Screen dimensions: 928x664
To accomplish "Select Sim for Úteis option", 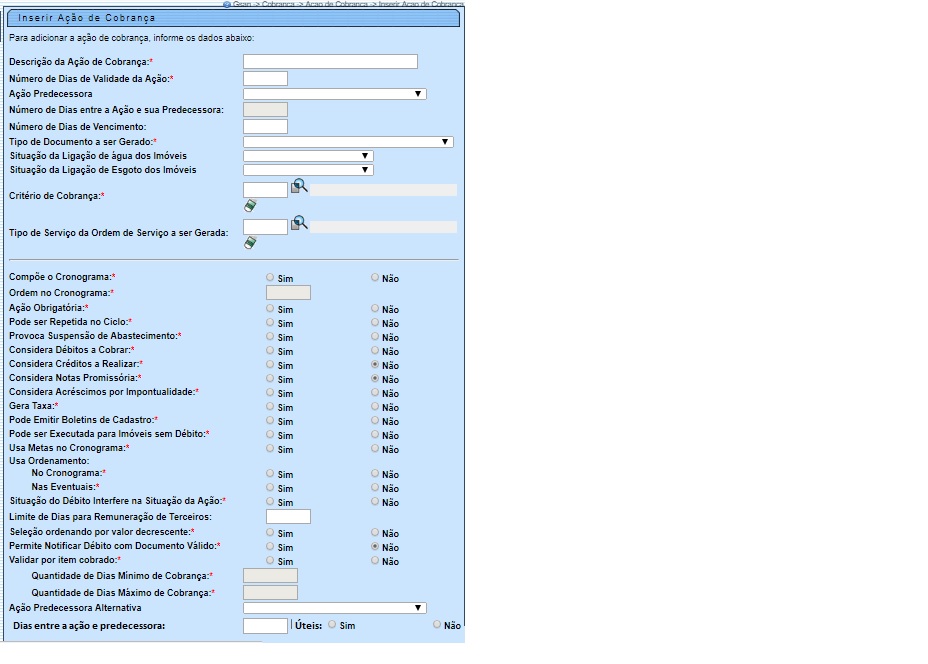I will [332, 624].
